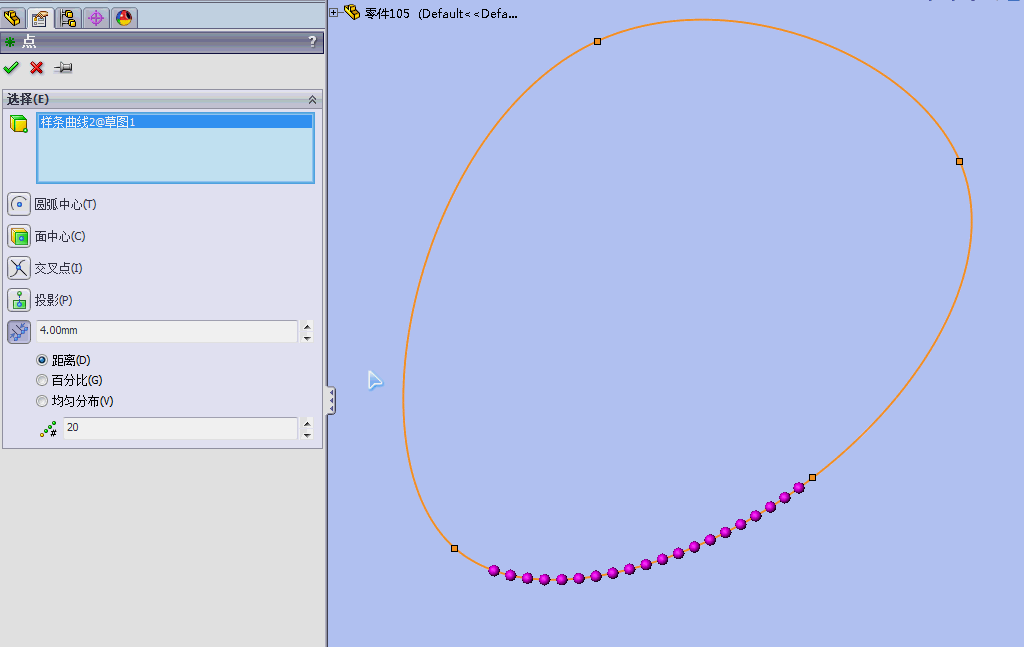
Task: Decrease the number of reference points
Action: click(308, 434)
